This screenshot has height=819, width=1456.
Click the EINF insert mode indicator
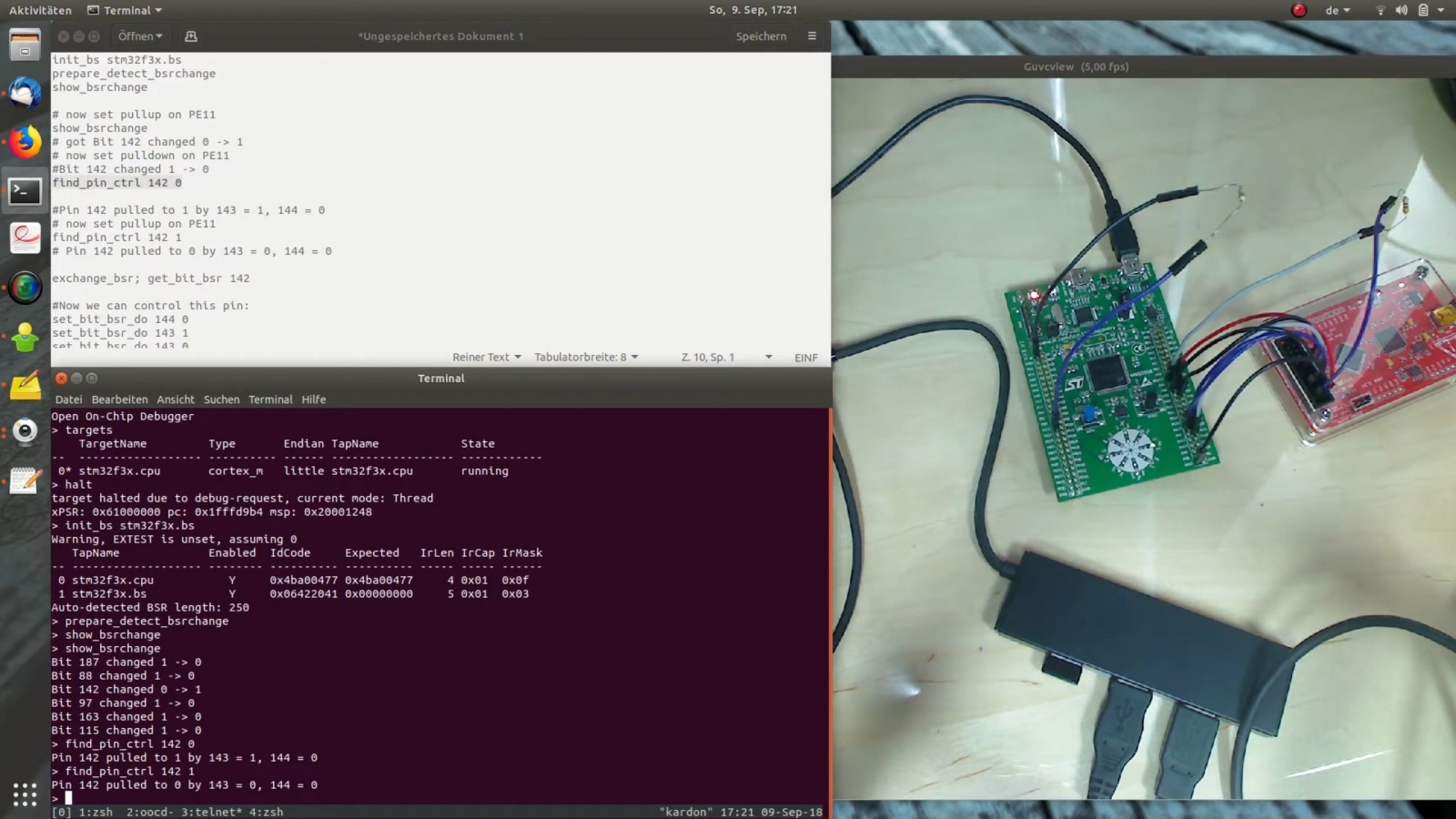tap(805, 358)
